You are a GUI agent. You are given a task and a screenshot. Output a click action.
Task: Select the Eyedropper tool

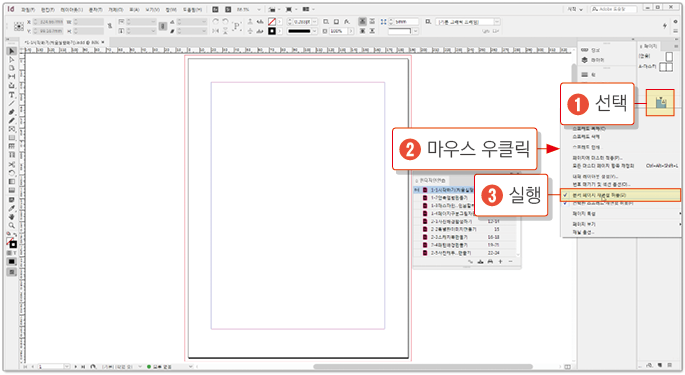pyautogui.click(x=12, y=208)
